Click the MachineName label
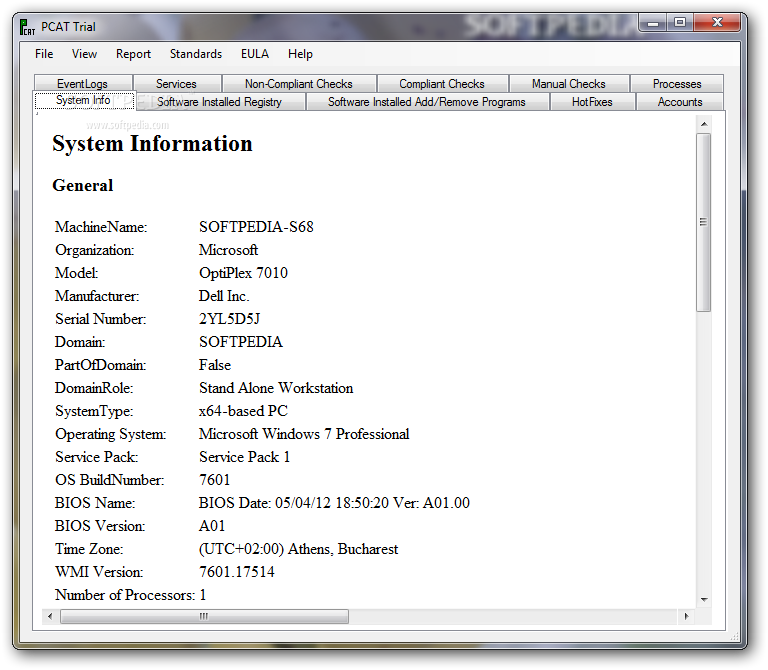768x670 pixels. click(101, 227)
